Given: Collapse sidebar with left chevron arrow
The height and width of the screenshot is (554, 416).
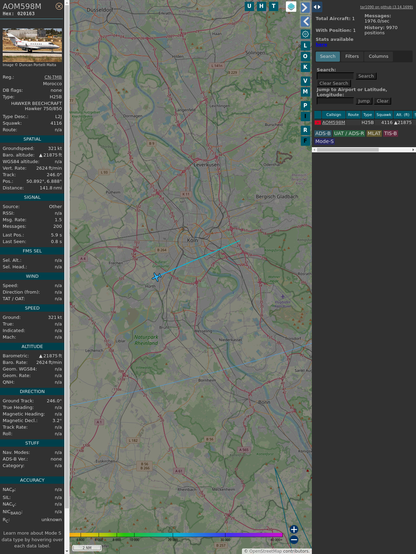Looking at the screenshot, I should 305,22.
